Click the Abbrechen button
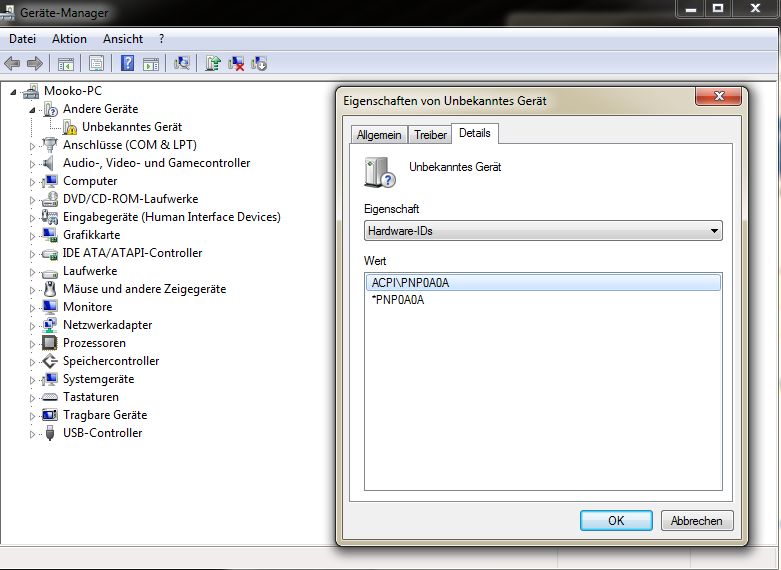The image size is (781, 570). [697, 520]
